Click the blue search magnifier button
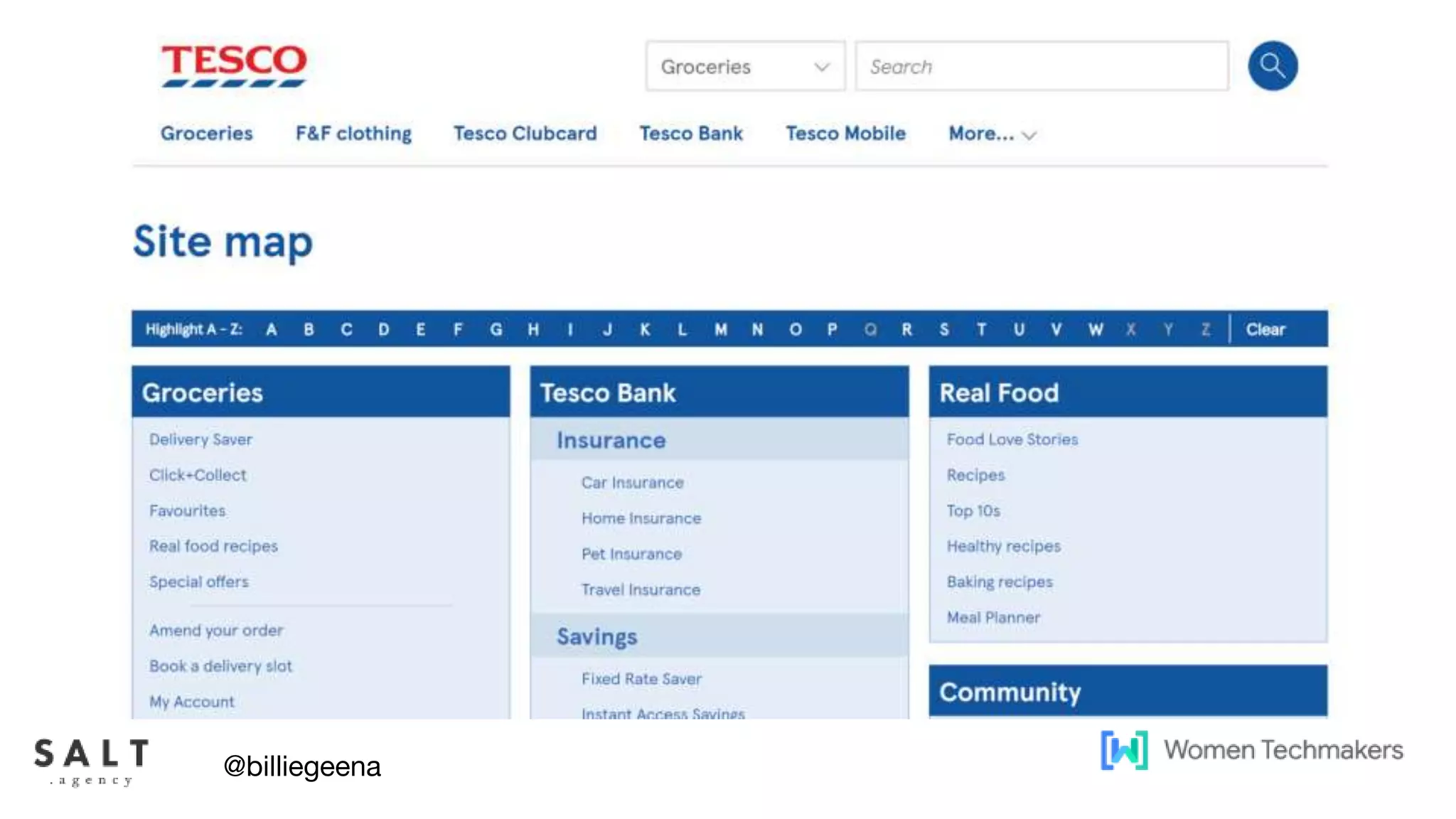Image resolution: width=1456 pixels, height=819 pixels. (1273, 66)
